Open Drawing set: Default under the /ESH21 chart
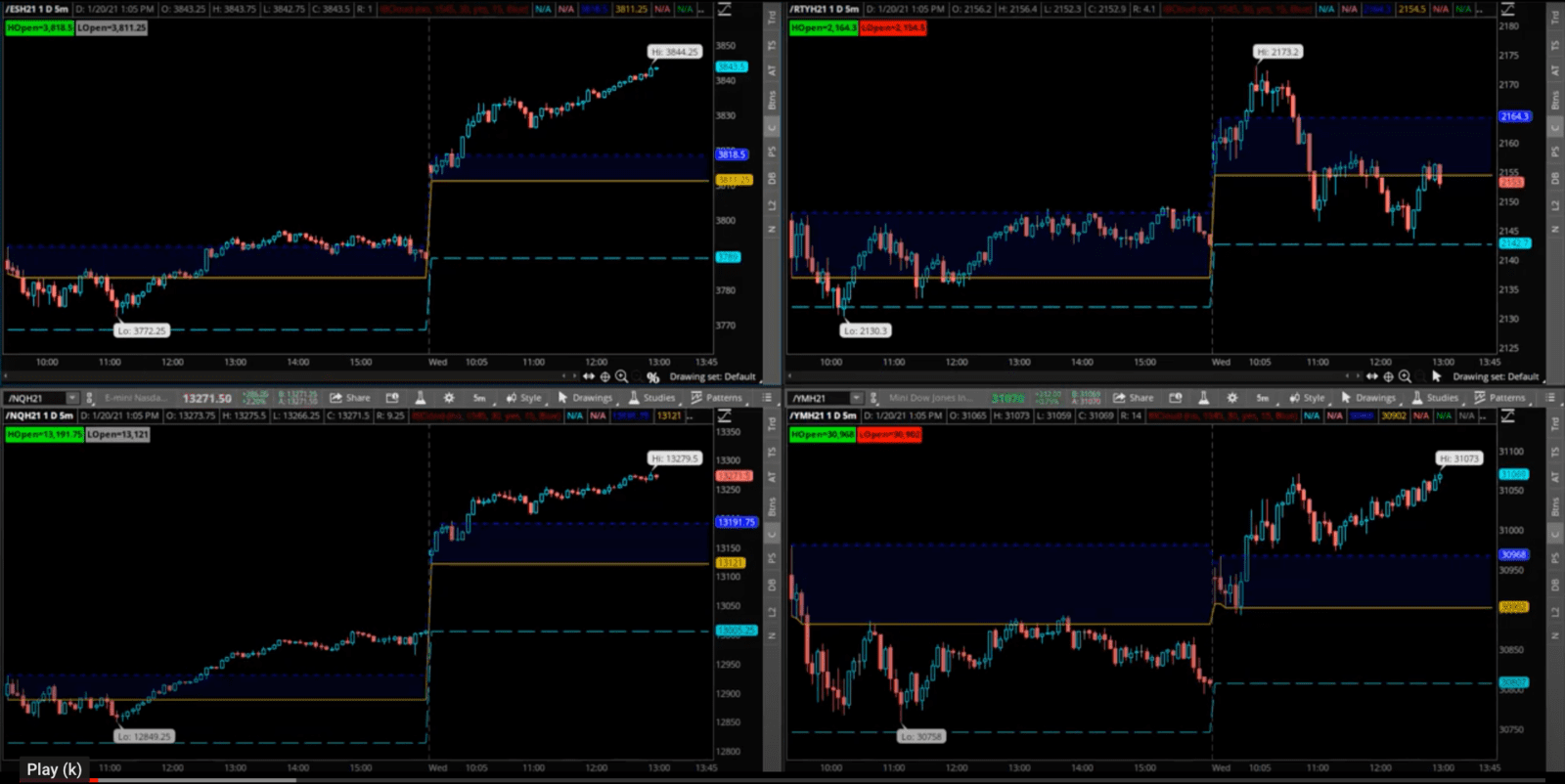1565x784 pixels. [712, 376]
